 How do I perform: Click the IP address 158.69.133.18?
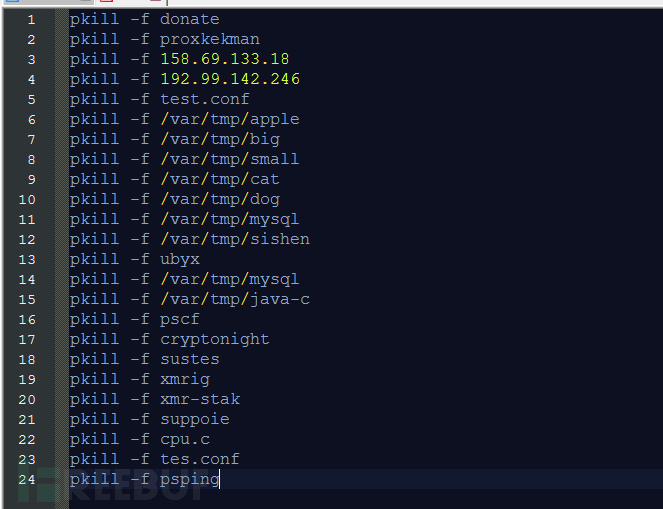224,59
